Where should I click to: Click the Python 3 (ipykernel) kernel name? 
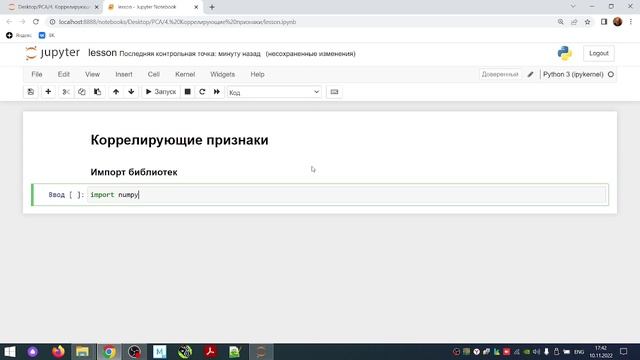(573, 74)
